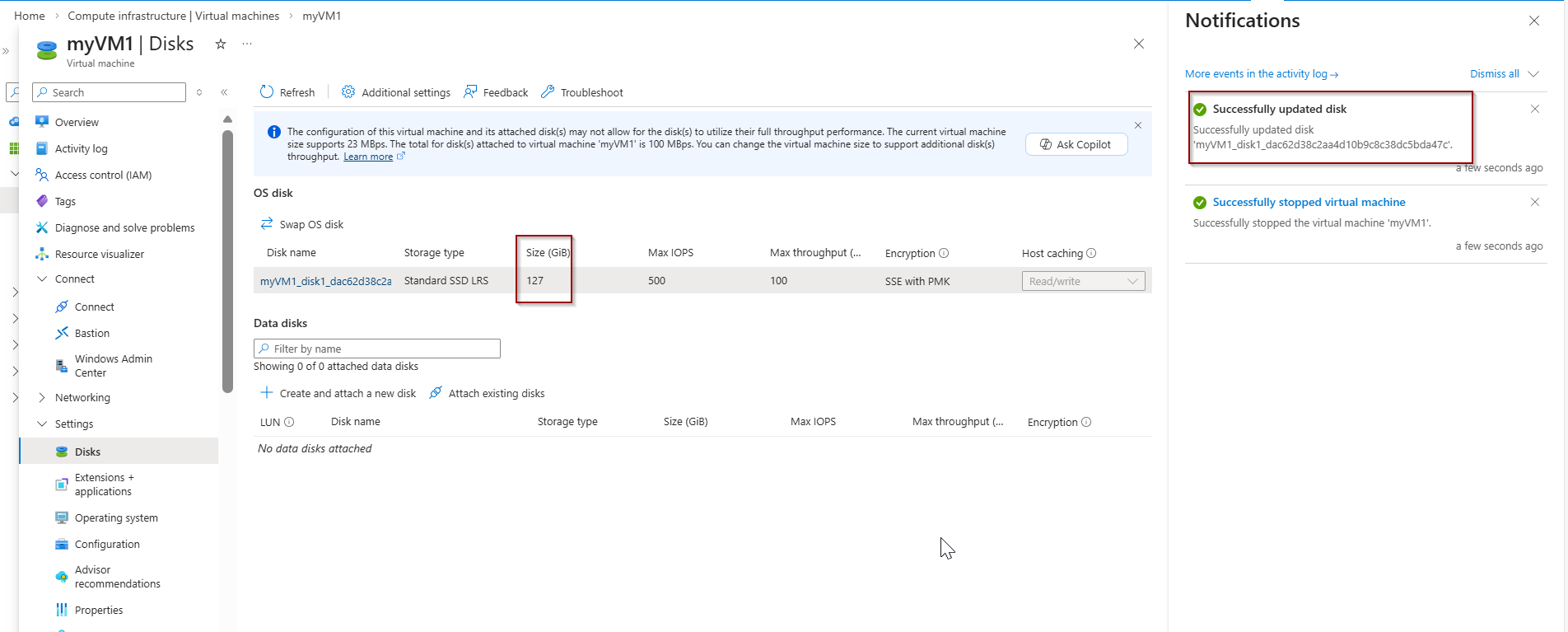The height and width of the screenshot is (632, 1568).
Task: Expand the portal sidebar with double chevron
Action: pos(6,51)
